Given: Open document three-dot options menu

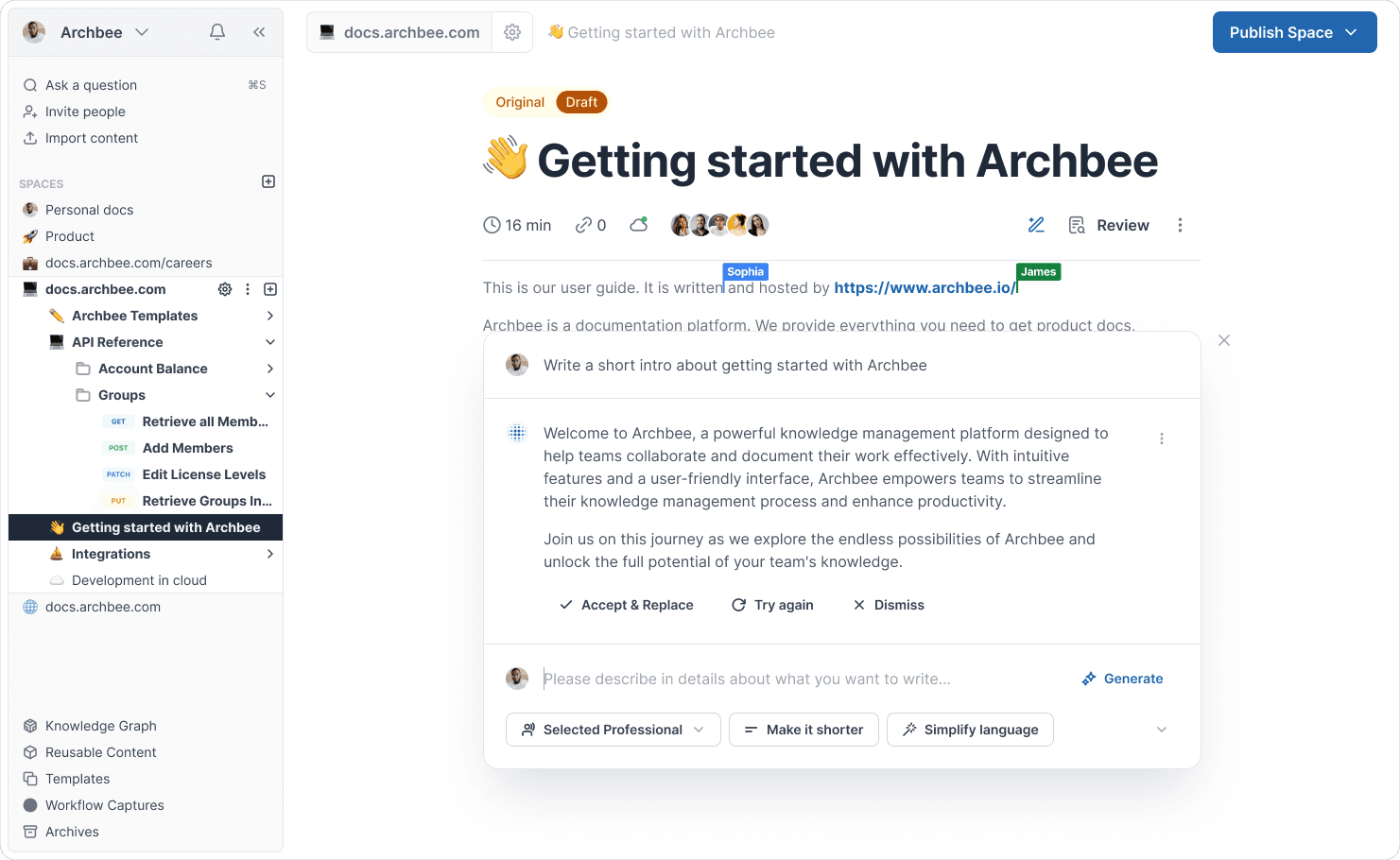Looking at the screenshot, I should (x=1180, y=225).
